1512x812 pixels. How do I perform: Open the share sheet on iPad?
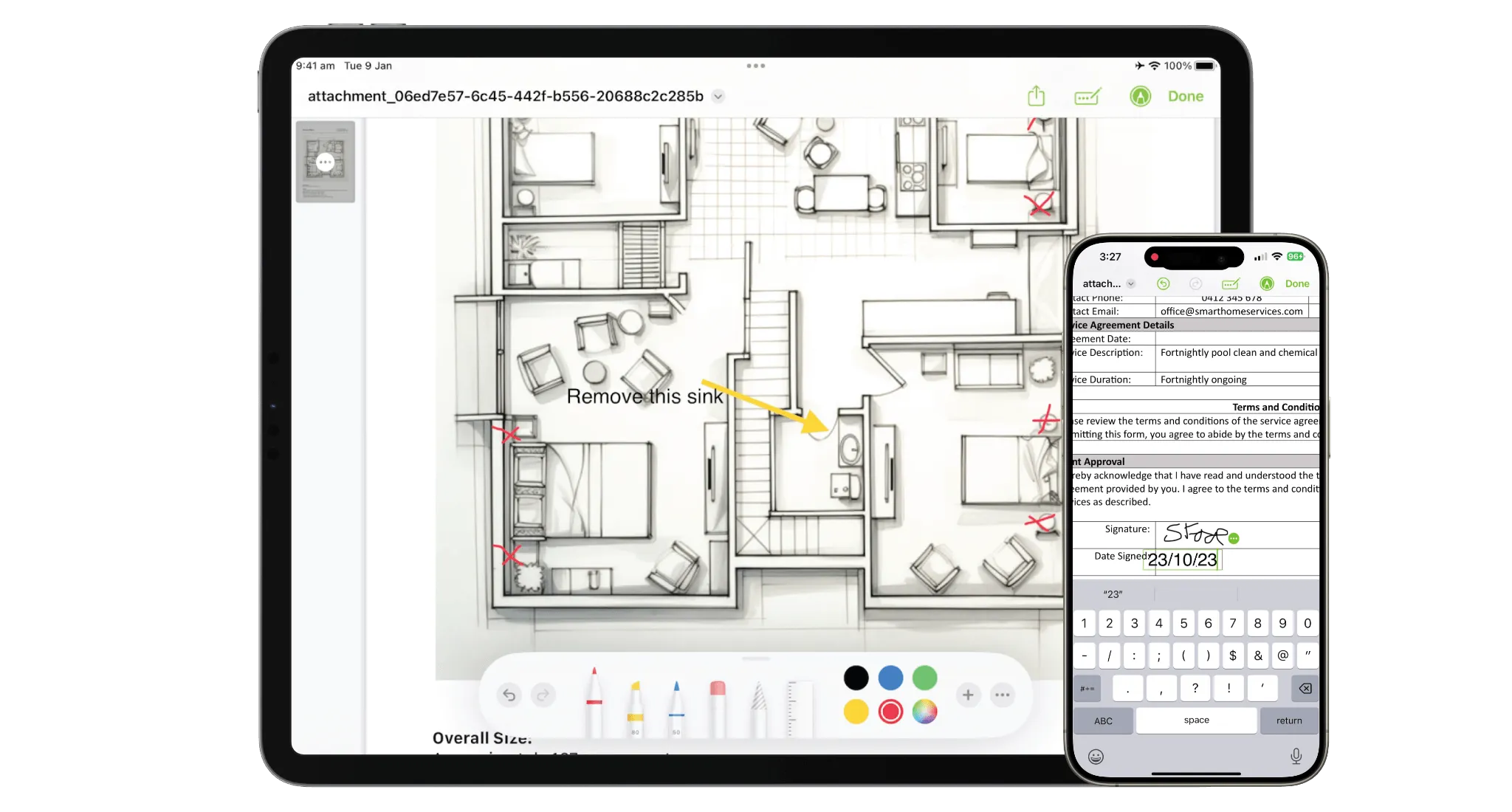(1037, 95)
